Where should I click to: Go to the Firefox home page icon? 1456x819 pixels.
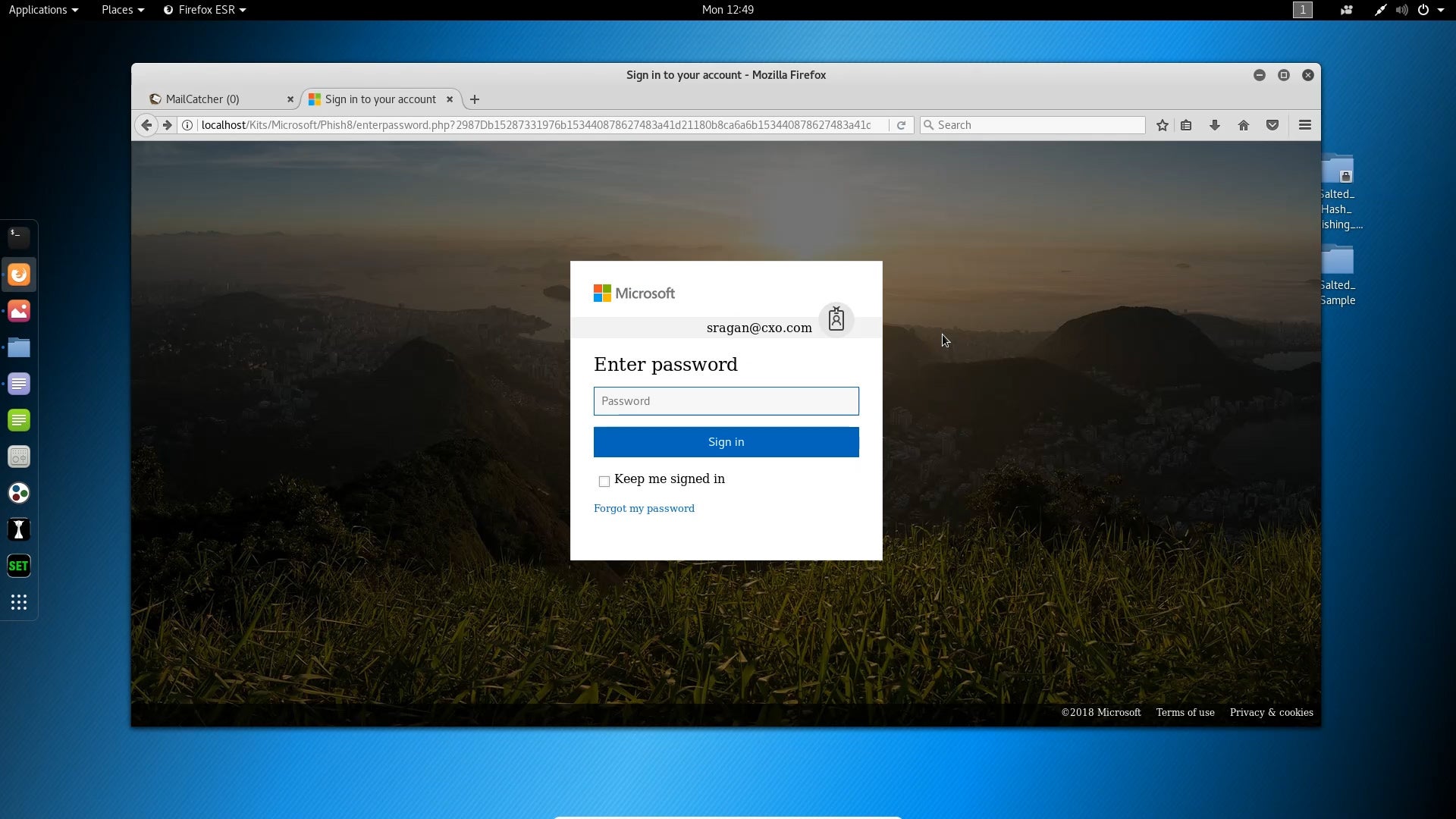coord(1244,125)
